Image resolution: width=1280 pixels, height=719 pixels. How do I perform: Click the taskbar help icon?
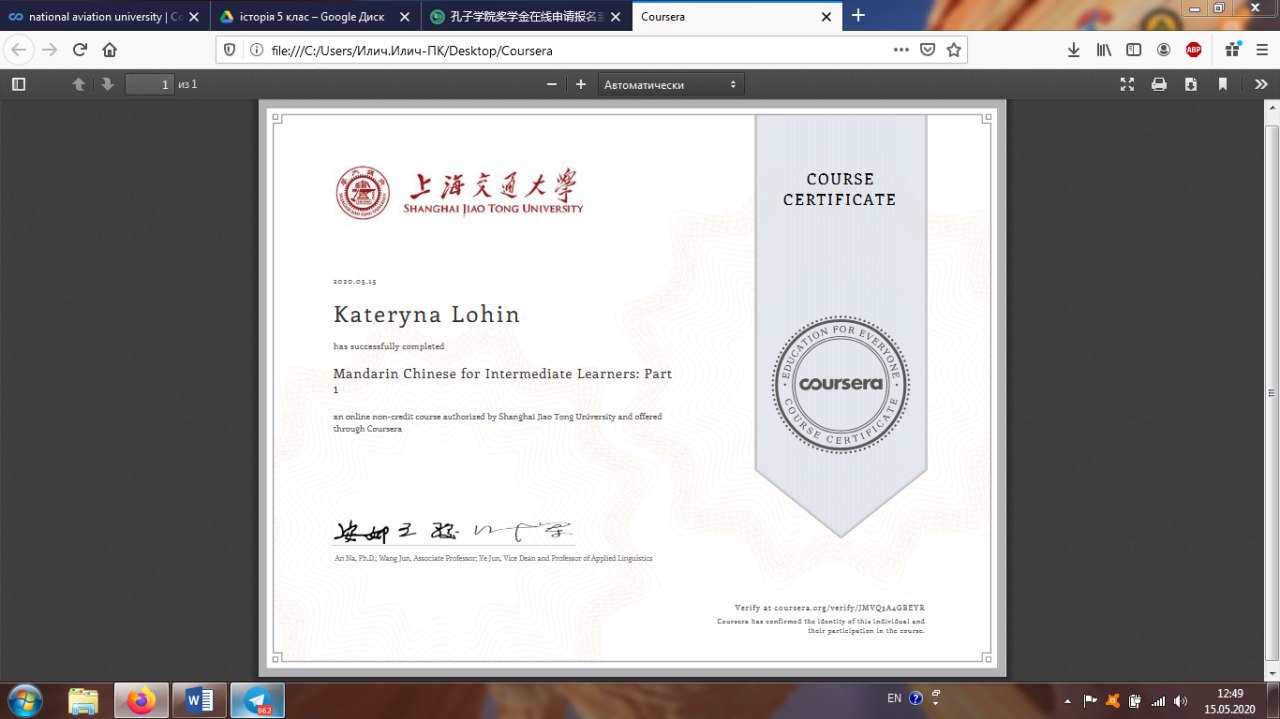[916, 698]
